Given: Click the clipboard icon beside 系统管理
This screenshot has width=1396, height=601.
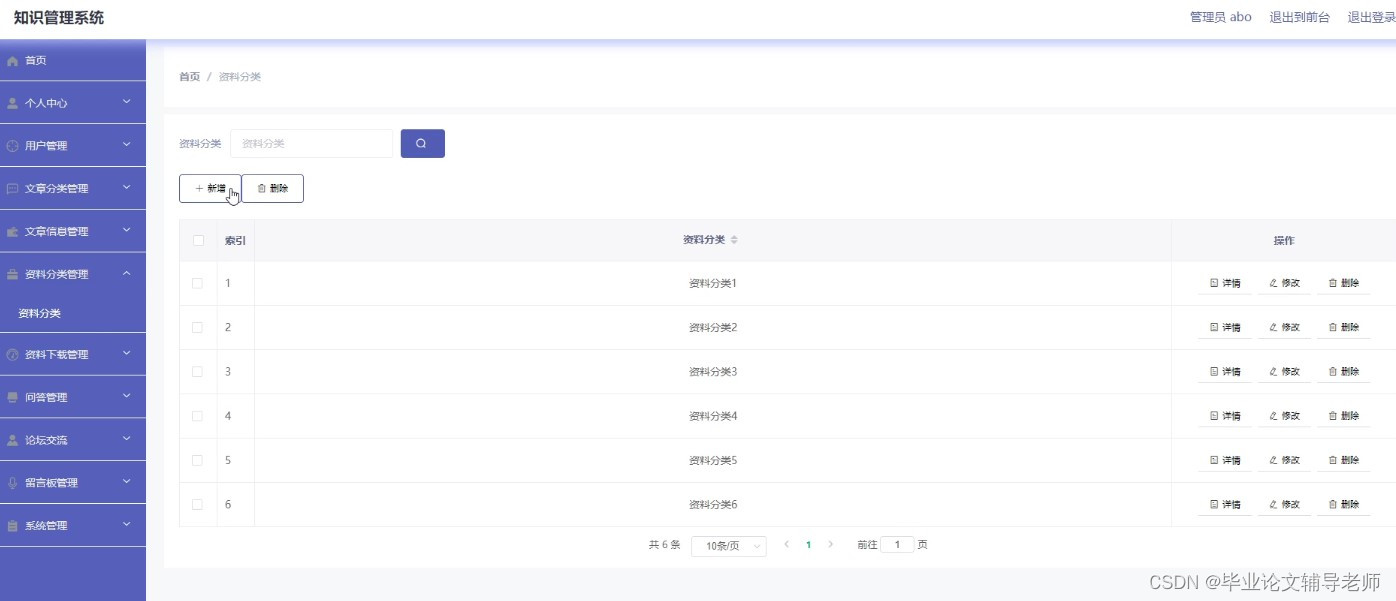Looking at the screenshot, I should point(12,525).
